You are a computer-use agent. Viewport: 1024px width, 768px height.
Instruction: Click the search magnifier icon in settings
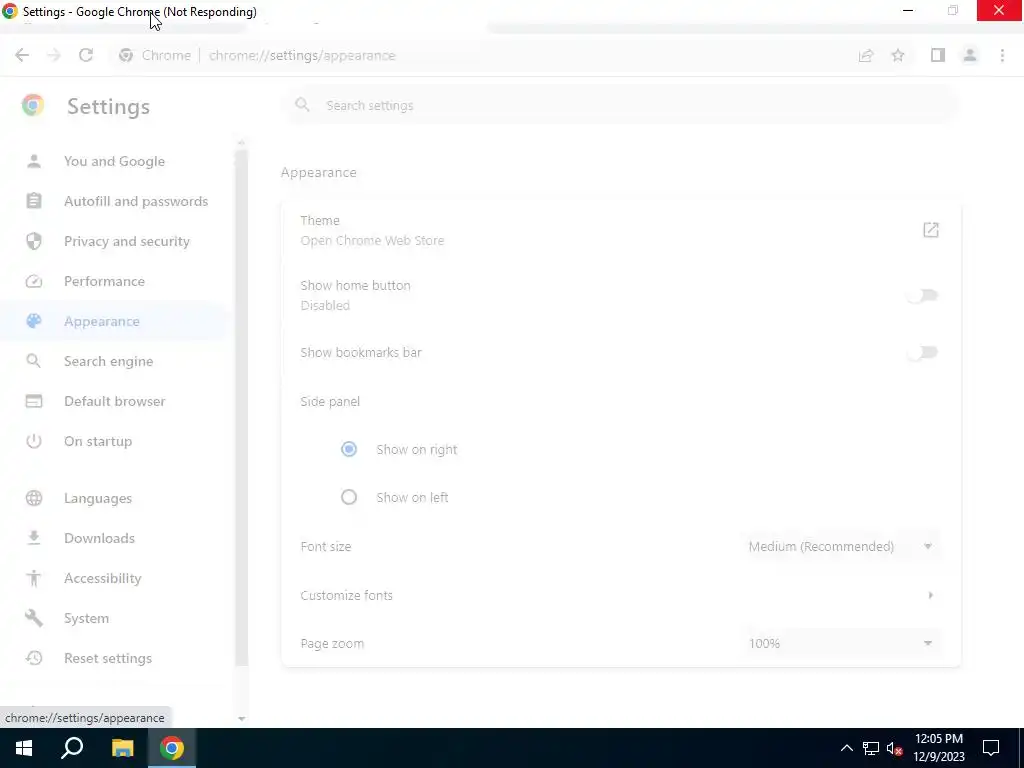[x=302, y=105]
